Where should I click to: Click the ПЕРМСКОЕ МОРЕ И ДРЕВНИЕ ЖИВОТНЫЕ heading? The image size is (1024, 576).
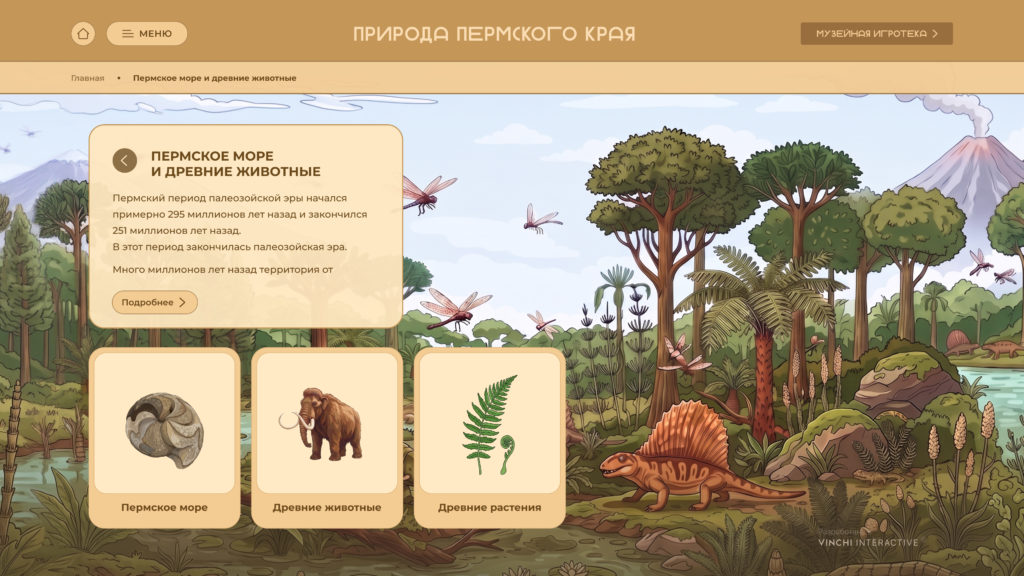coord(236,164)
